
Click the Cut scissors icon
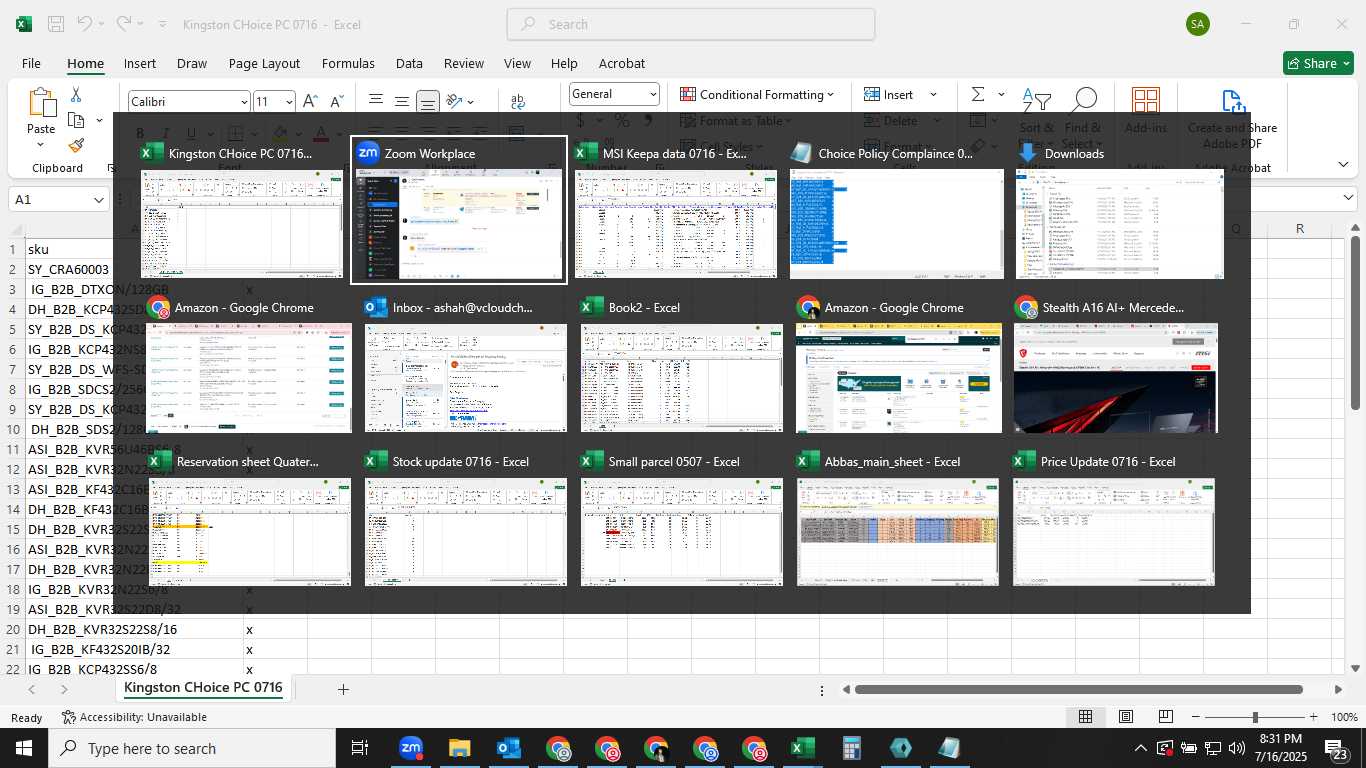76,94
